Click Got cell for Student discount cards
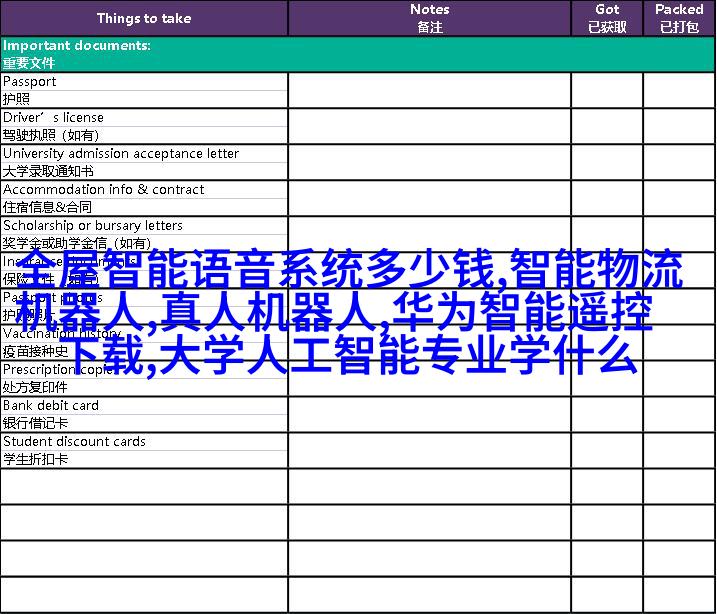The height and width of the screenshot is (614, 717). coord(607,451)
